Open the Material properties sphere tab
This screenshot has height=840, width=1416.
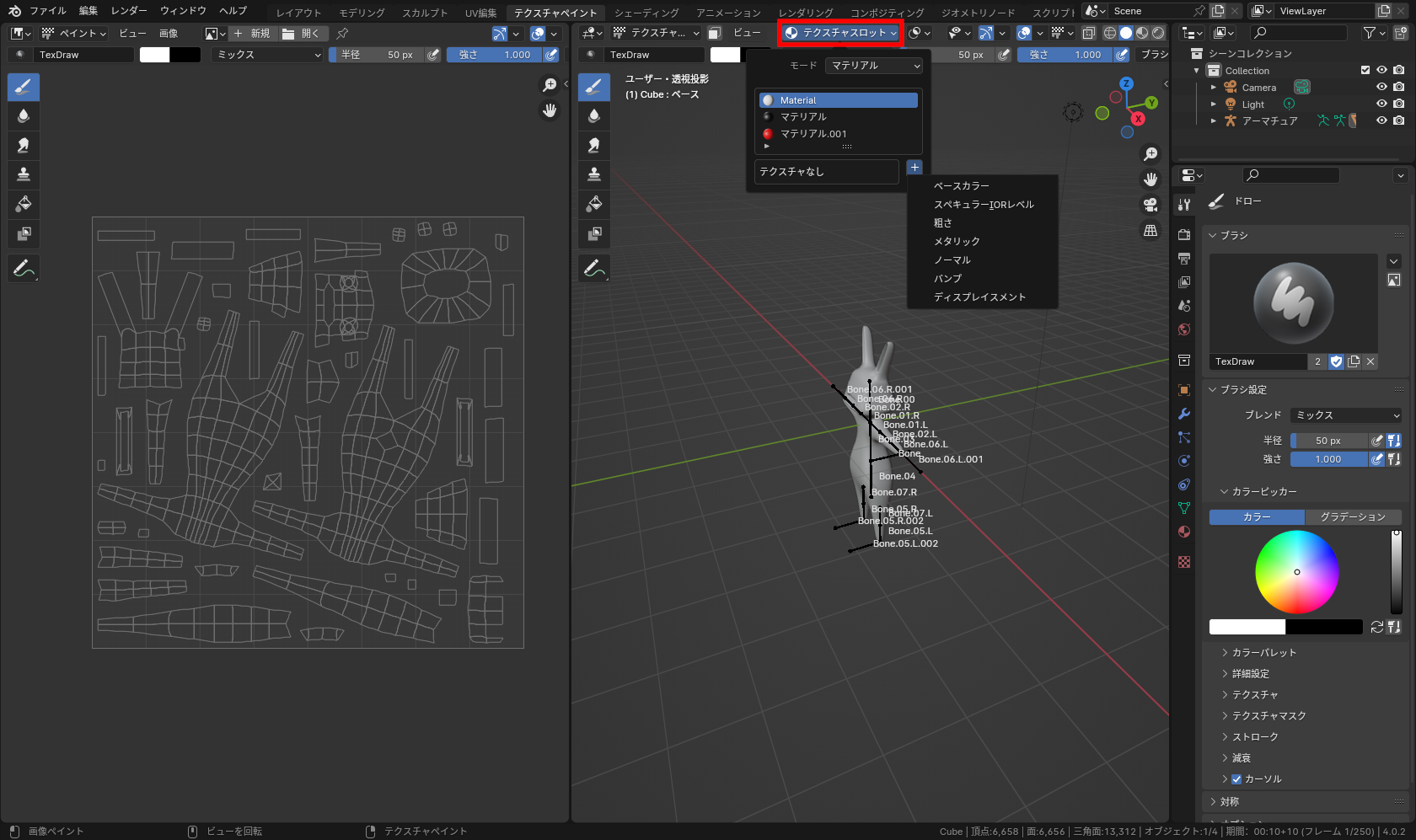[1183, 532]
